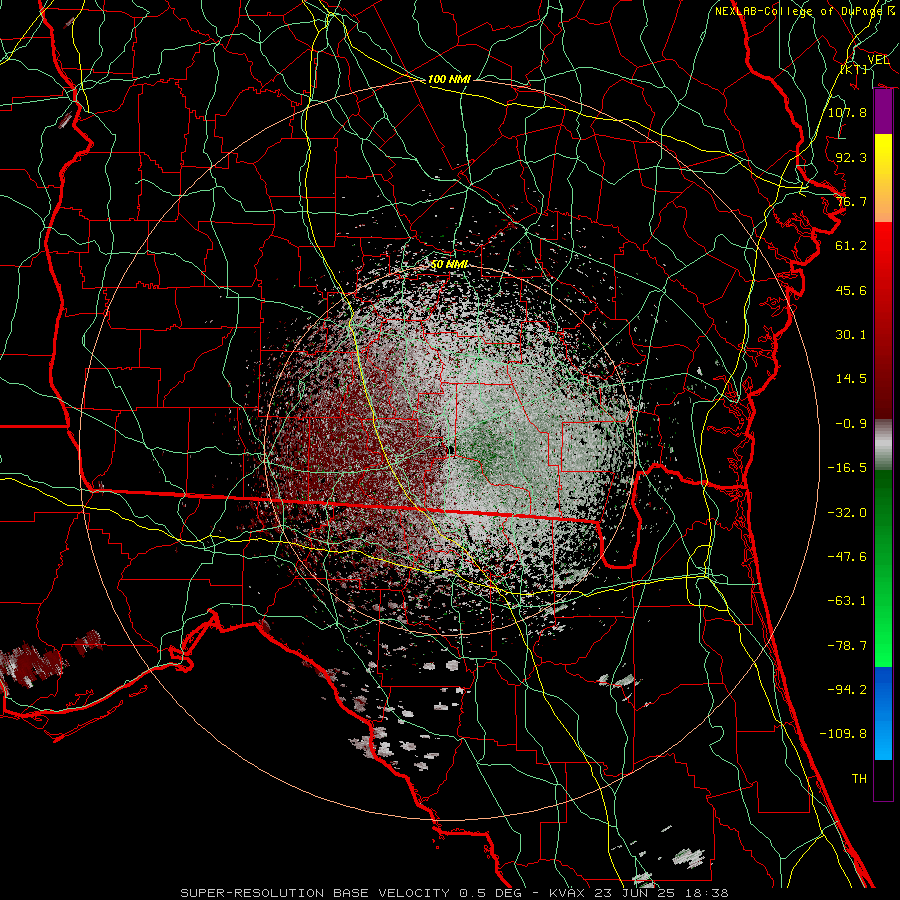Click the Super-Resolution Base Velocity caption

(x=453, y=893)
